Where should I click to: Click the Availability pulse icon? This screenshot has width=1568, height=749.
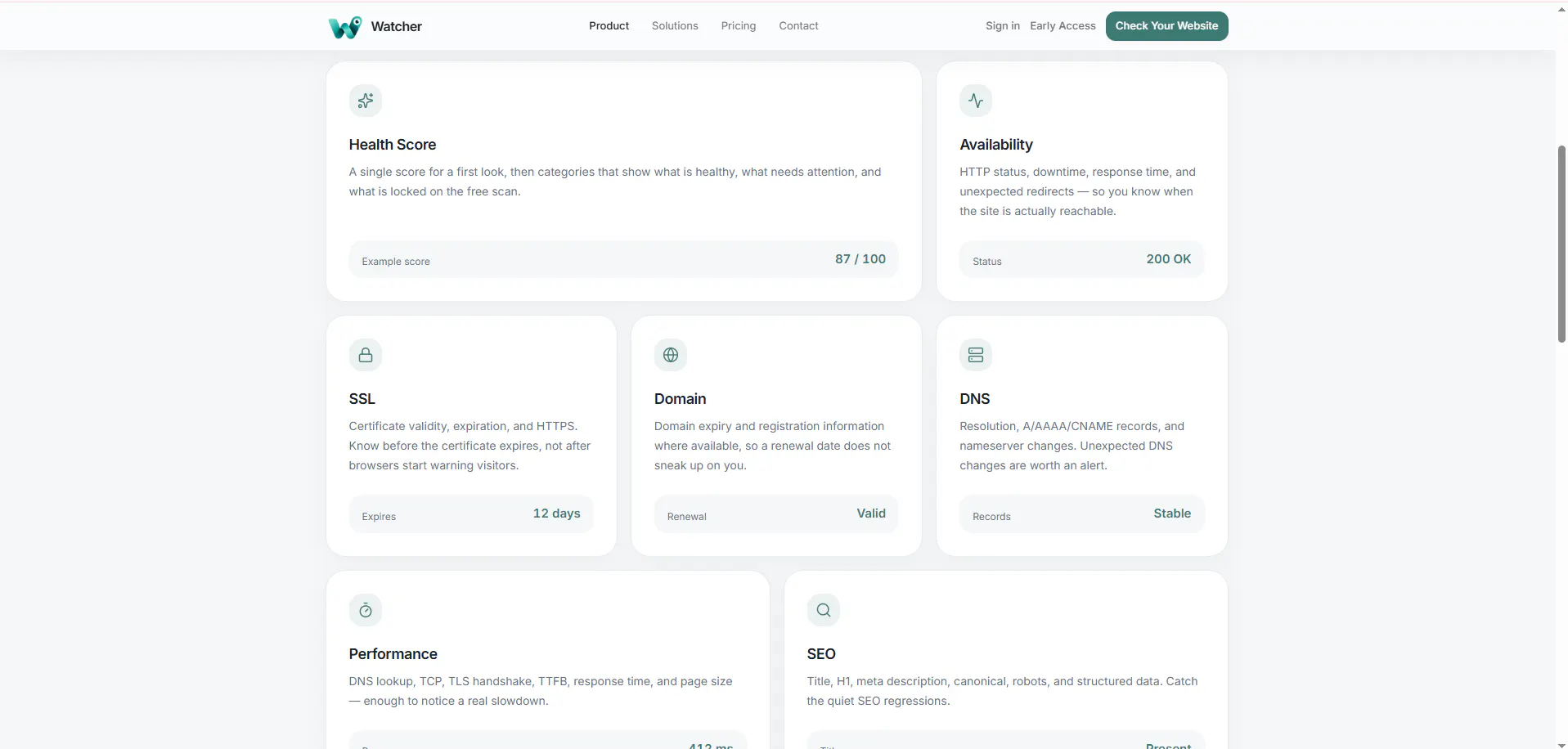pyautogui.click(x=976, y=101)
